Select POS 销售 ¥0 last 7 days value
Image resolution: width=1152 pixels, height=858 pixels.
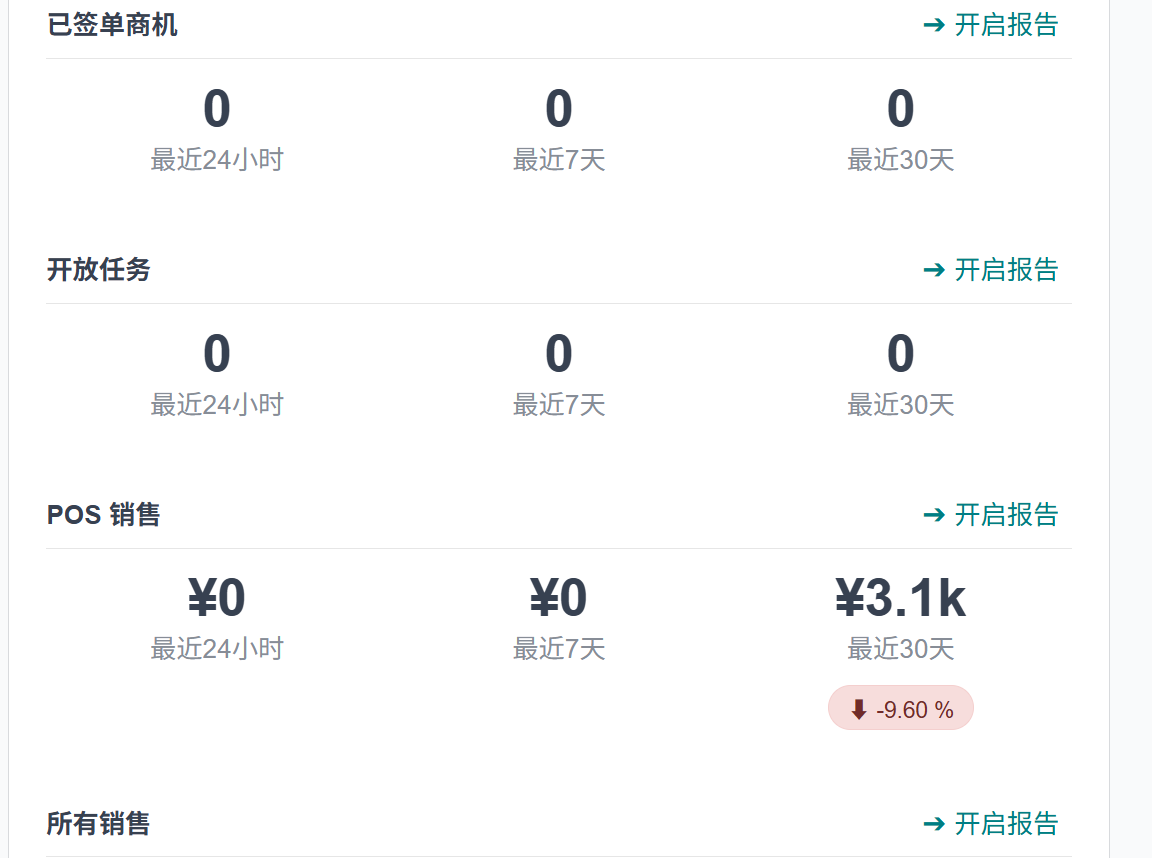(x=558, y=598)
